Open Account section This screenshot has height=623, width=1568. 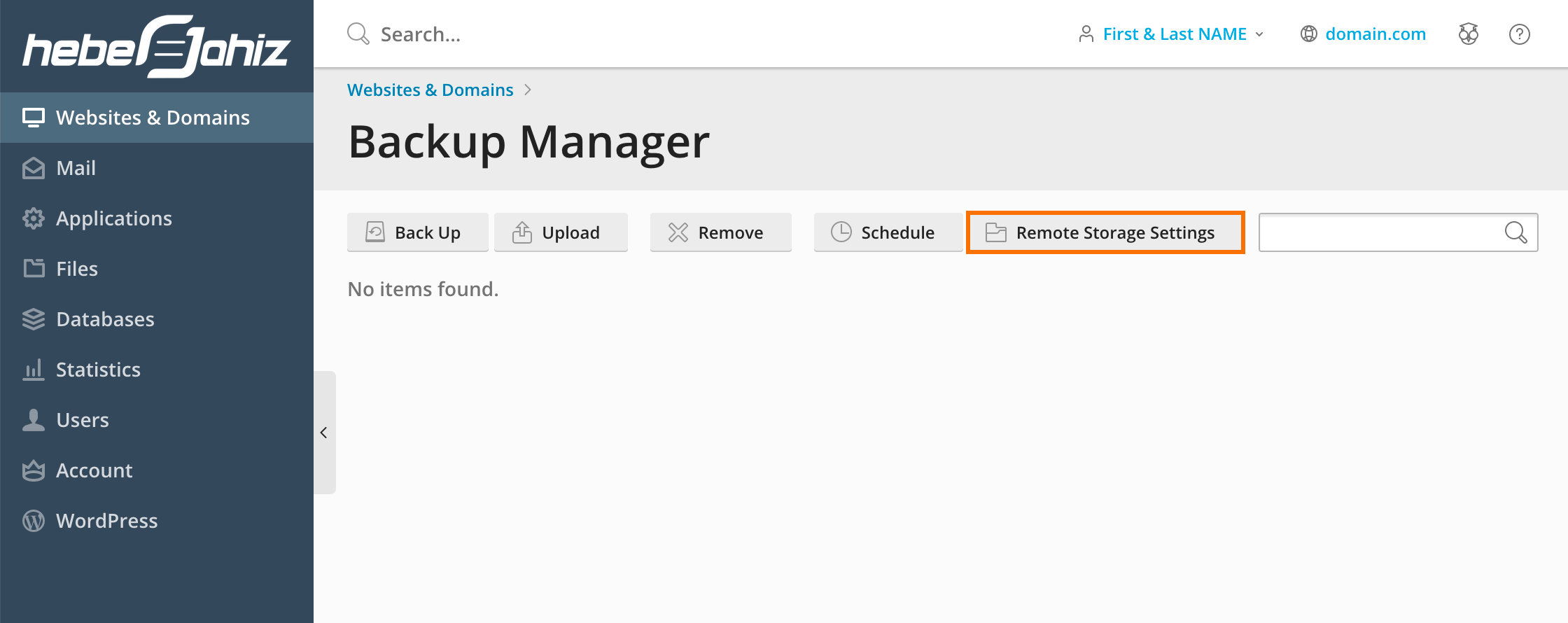point(157,470)
